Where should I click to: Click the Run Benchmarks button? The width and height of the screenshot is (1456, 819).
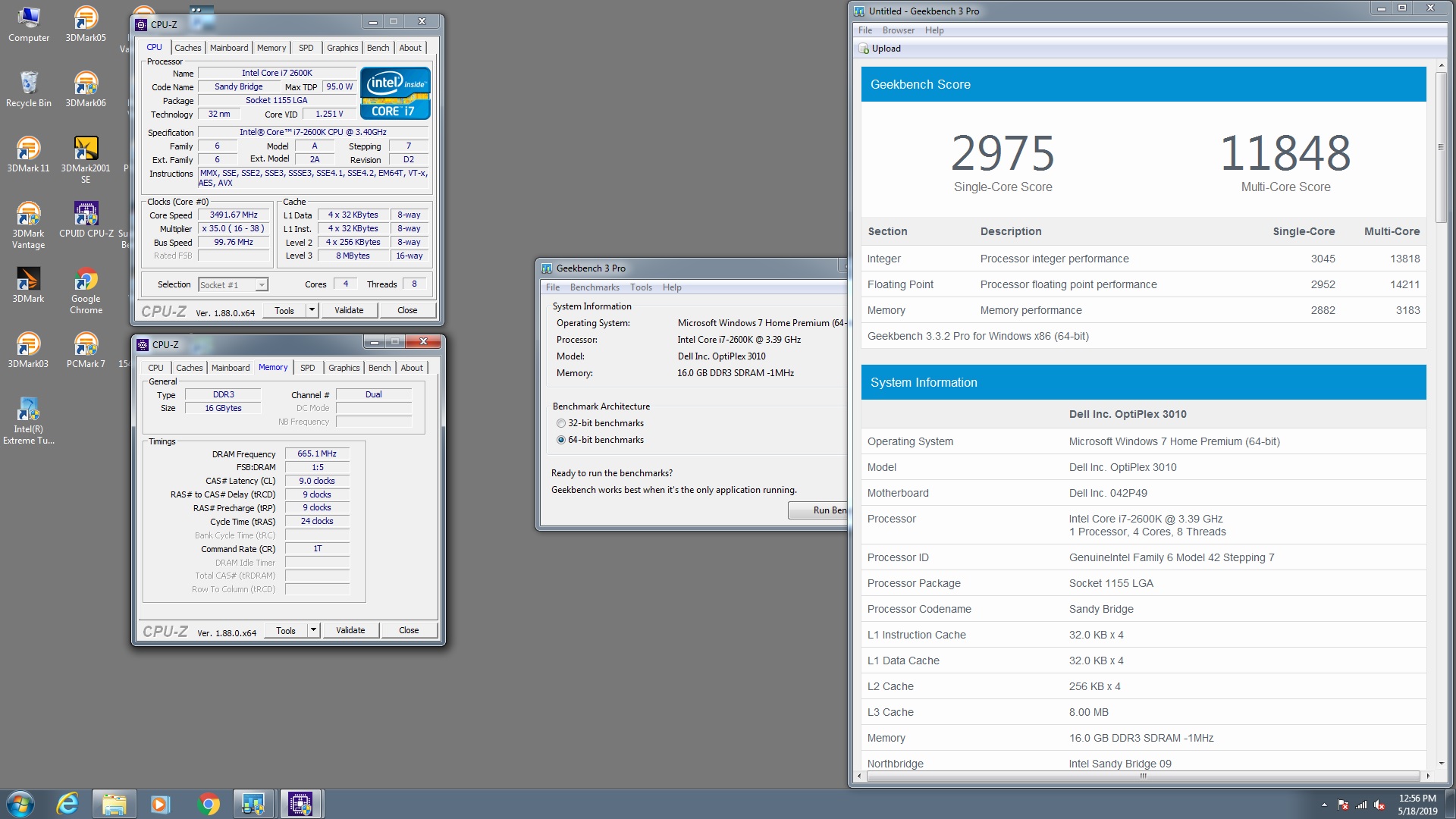click(x=818, y=510)
